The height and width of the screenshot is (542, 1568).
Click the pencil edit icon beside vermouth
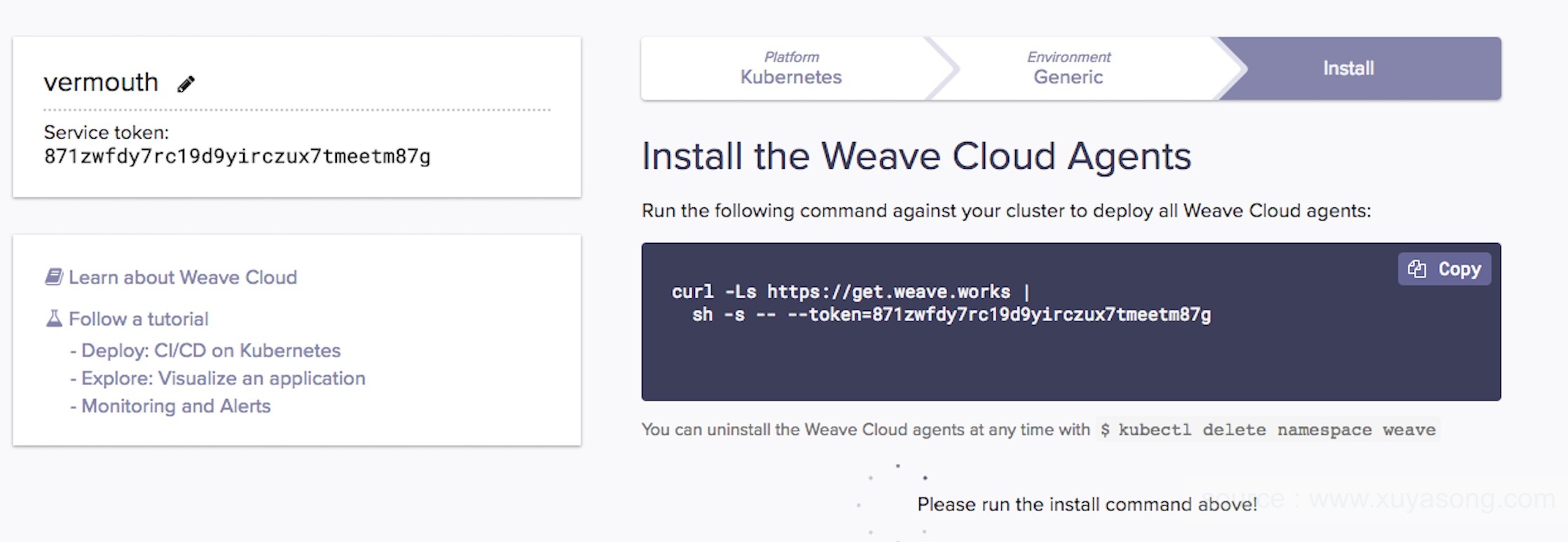(x=186, y=84)
